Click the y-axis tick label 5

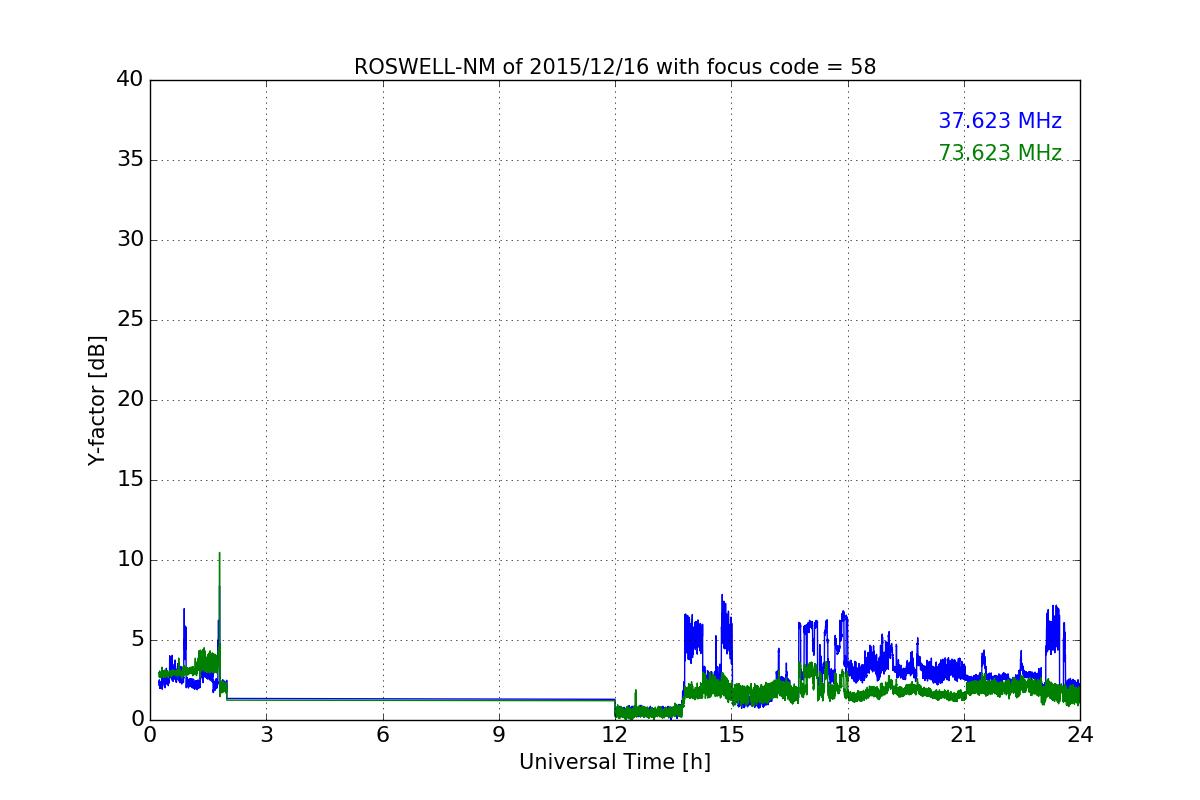[136, 640]
